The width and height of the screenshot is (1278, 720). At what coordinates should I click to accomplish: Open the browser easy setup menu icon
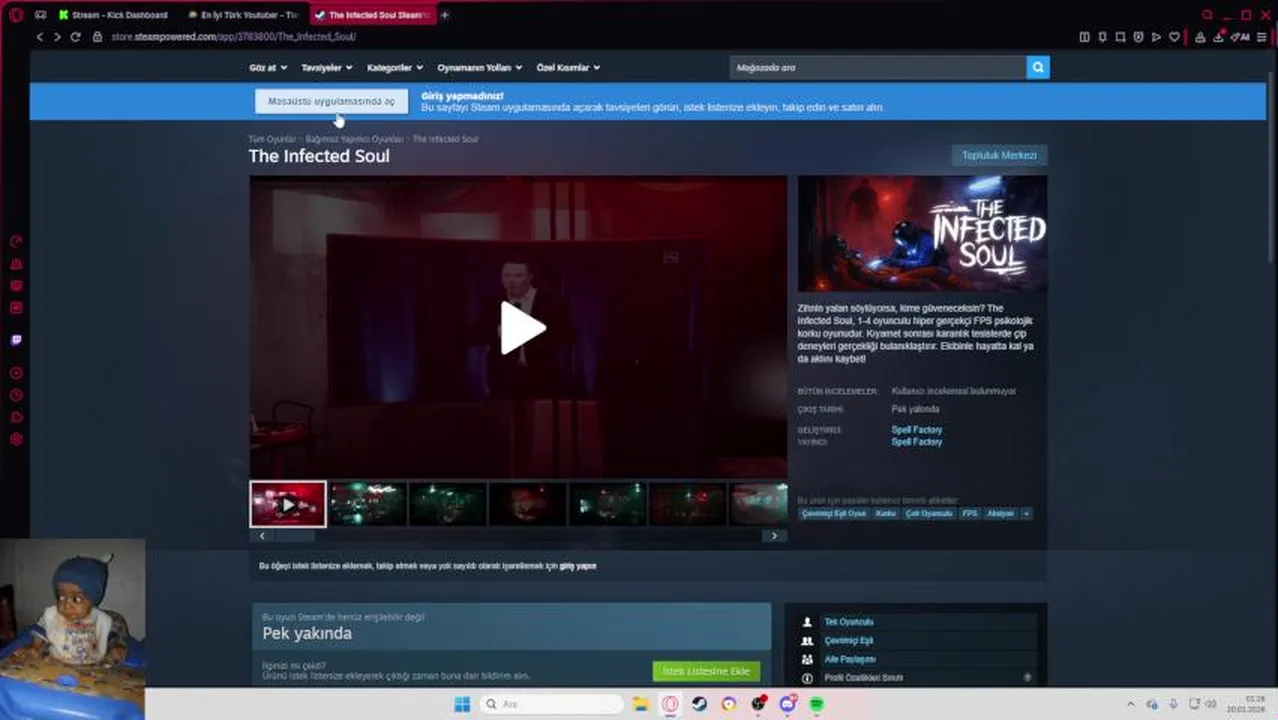tap(1263, 37)
